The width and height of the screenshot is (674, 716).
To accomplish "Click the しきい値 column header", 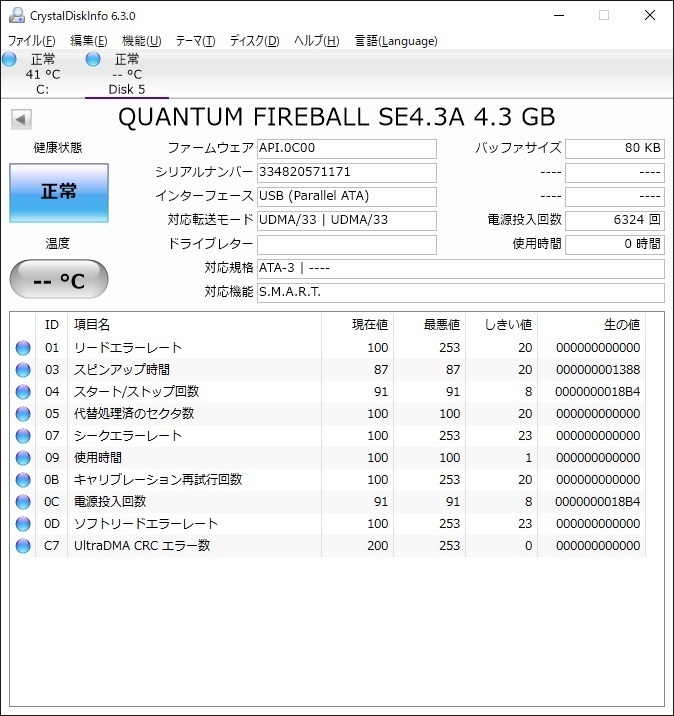I will tap(501, 325).
